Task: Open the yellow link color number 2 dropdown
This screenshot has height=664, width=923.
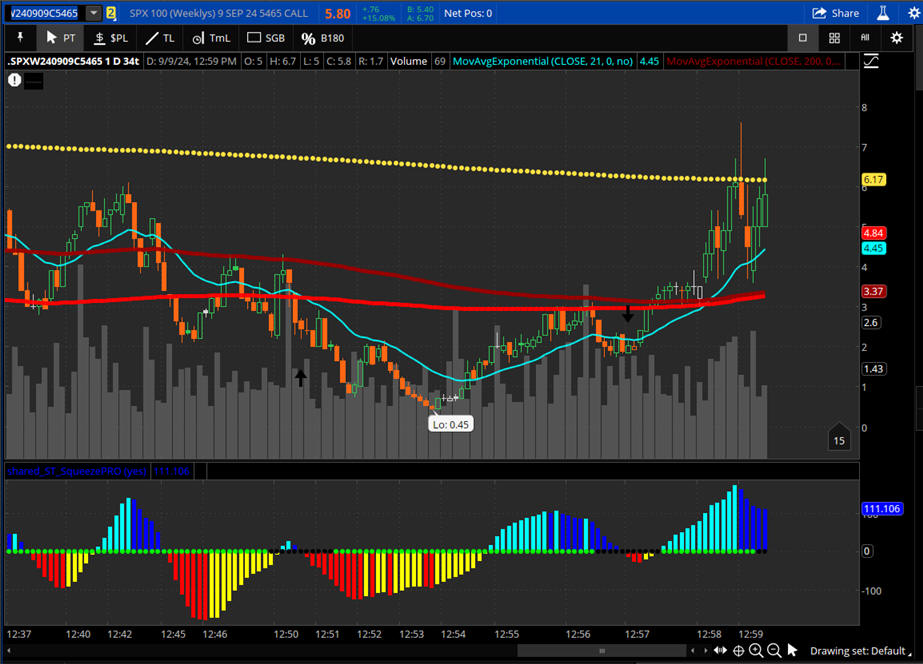Action: tap(110, 13)
